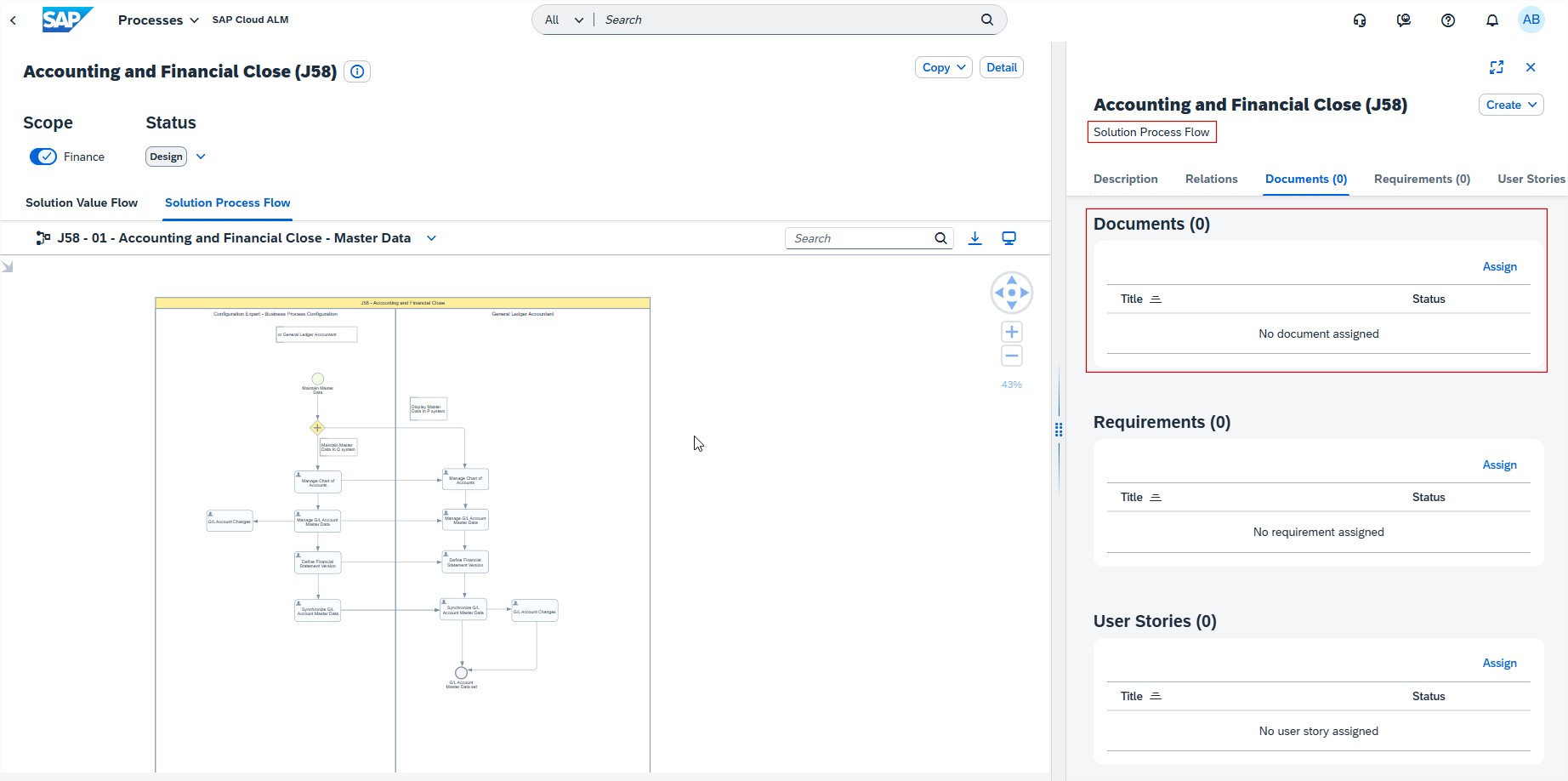Open the Relations tab
Viewport: 1568px width, 781px height.
(1211, 179)
